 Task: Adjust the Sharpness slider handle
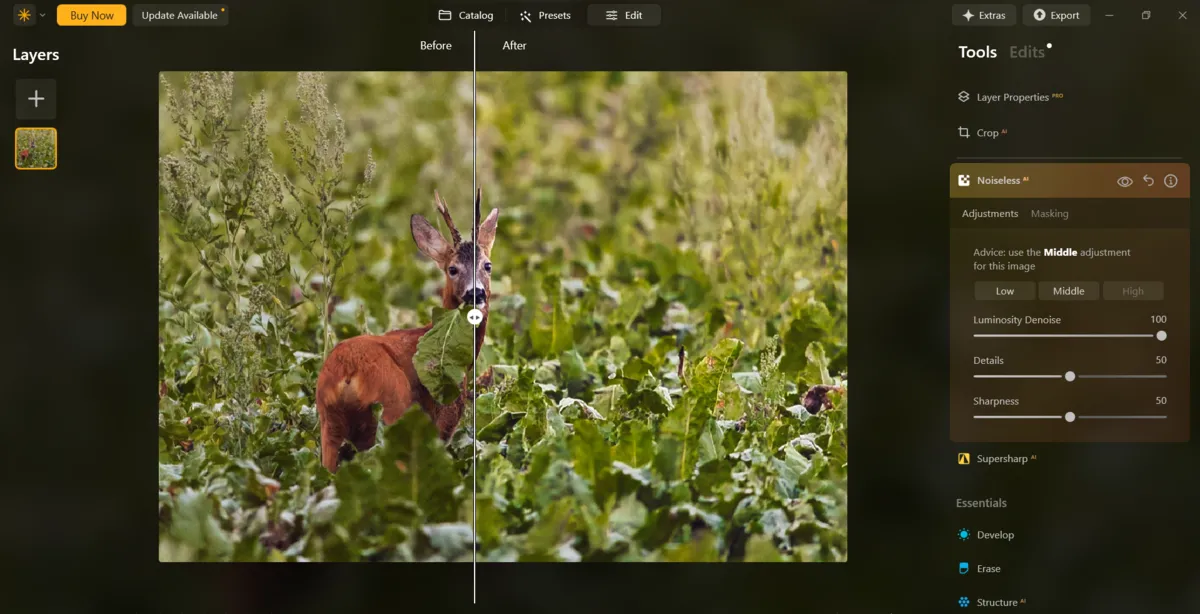coord(1069,417)
